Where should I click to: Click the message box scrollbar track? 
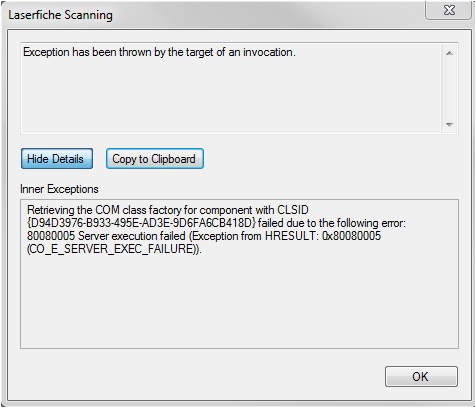click(449, 89)
